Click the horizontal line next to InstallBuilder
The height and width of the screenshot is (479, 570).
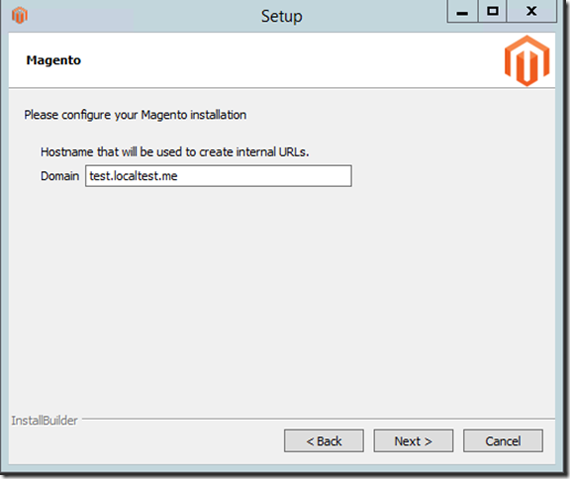click(318, 419)
